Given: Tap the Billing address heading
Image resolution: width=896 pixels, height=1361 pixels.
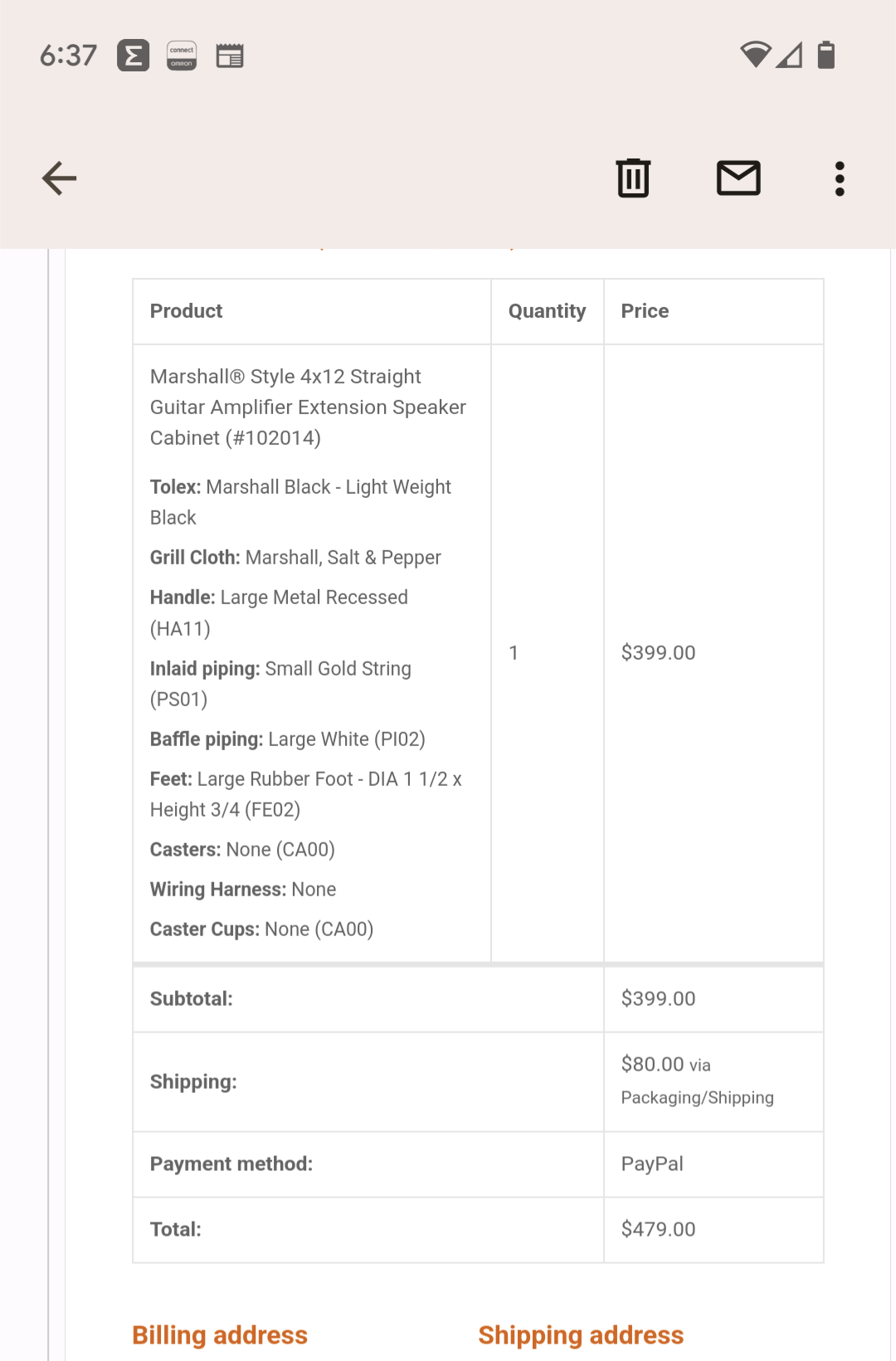Looking at the screenshot, I should [x=219, y=1334].
